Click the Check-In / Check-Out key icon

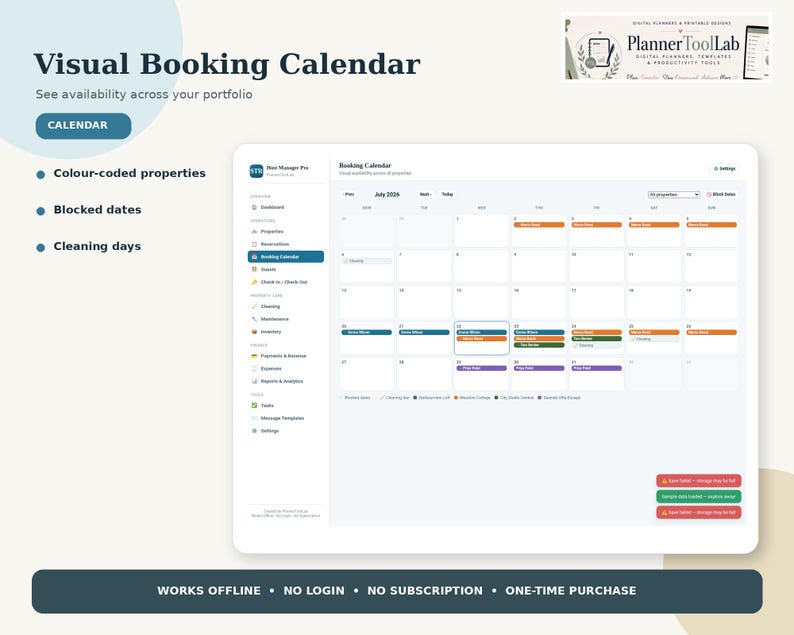pos(254,282)
